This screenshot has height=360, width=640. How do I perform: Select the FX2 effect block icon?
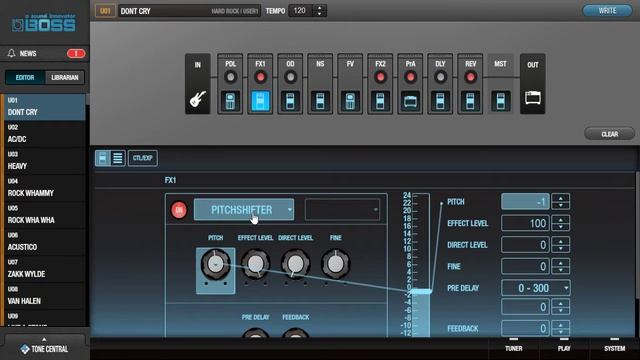380,101
